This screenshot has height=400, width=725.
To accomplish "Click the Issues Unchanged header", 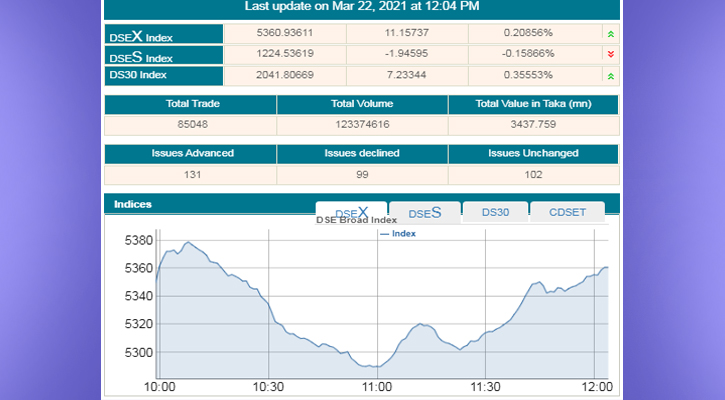I will pos(533,153).
